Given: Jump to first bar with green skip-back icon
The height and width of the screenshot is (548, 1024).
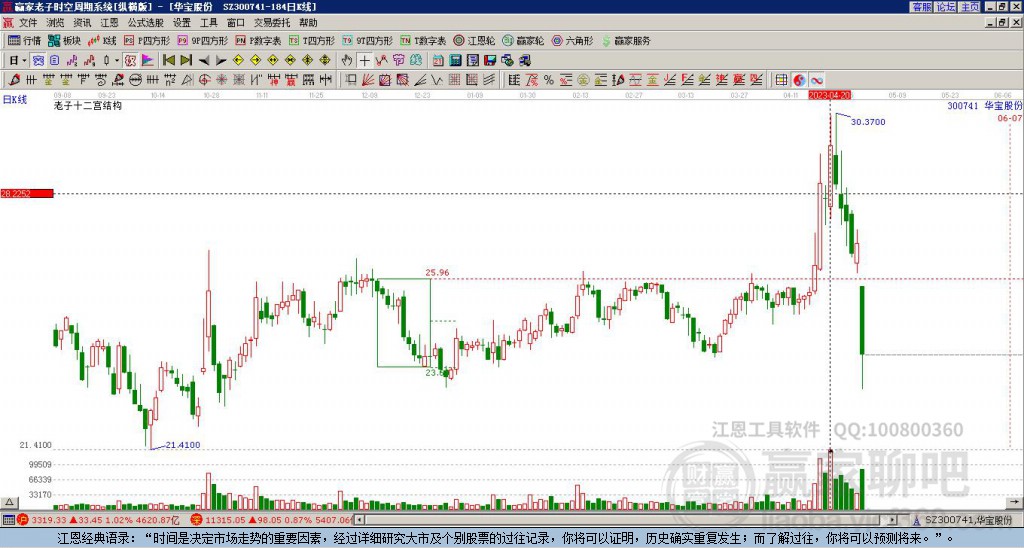Looking at the screenshot, I should point(168,61).
